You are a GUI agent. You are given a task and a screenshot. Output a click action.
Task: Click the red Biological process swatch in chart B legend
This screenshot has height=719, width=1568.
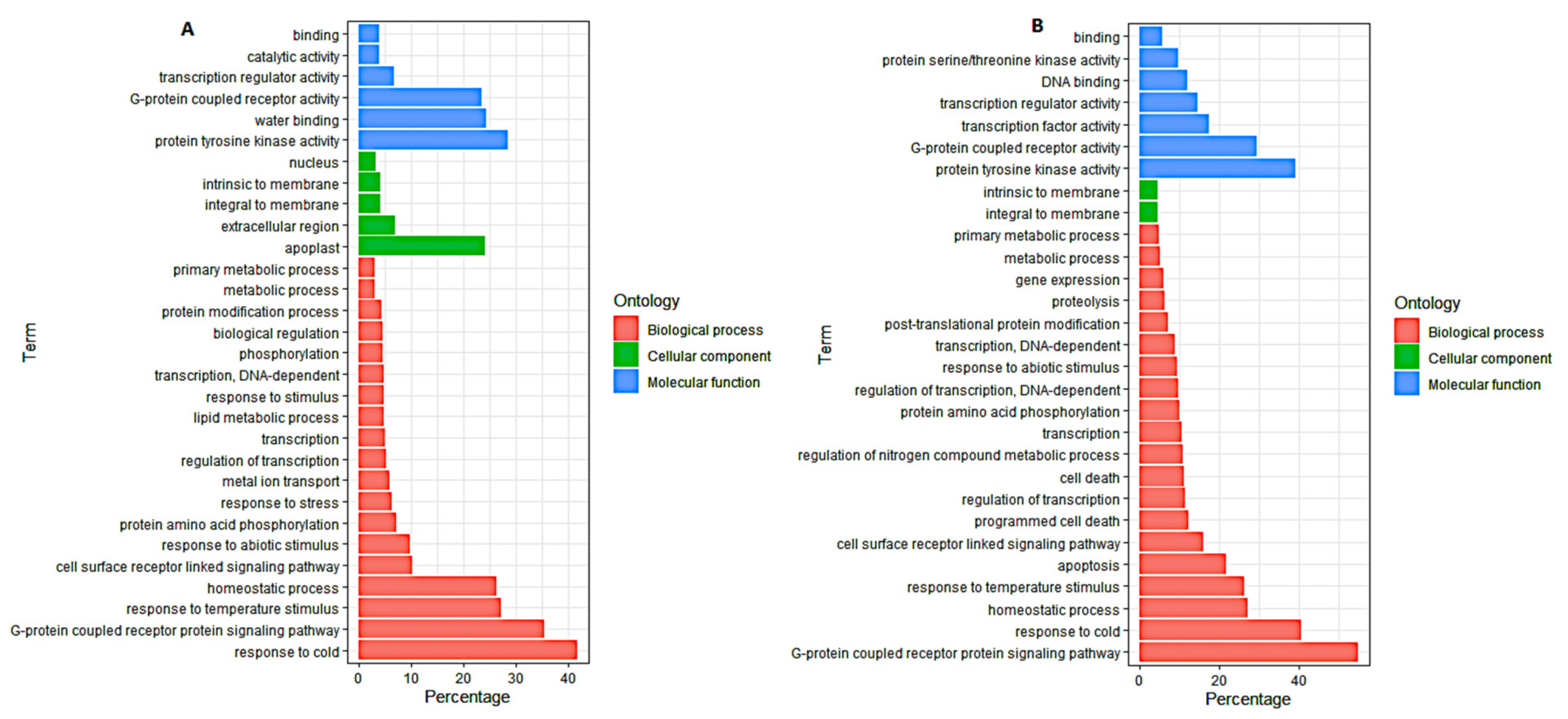click(x=1406, y=331)
